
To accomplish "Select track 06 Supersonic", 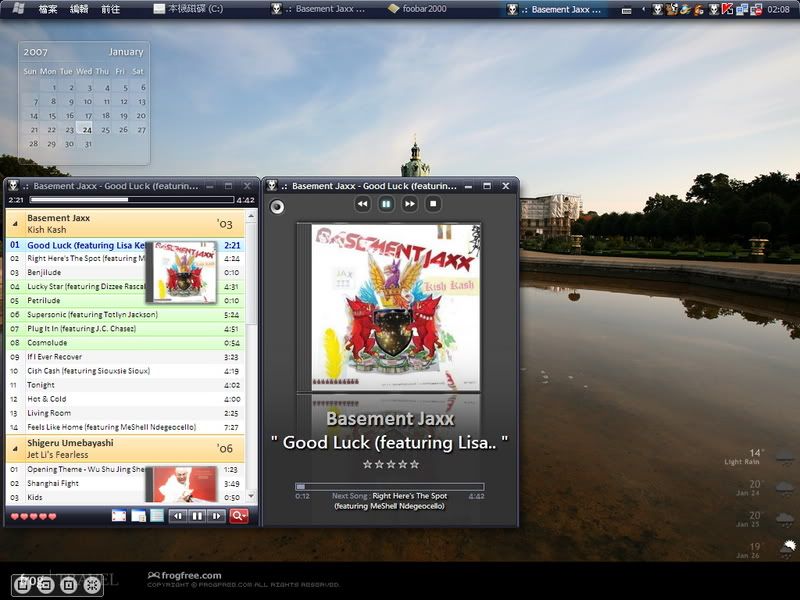I will 125,315.
